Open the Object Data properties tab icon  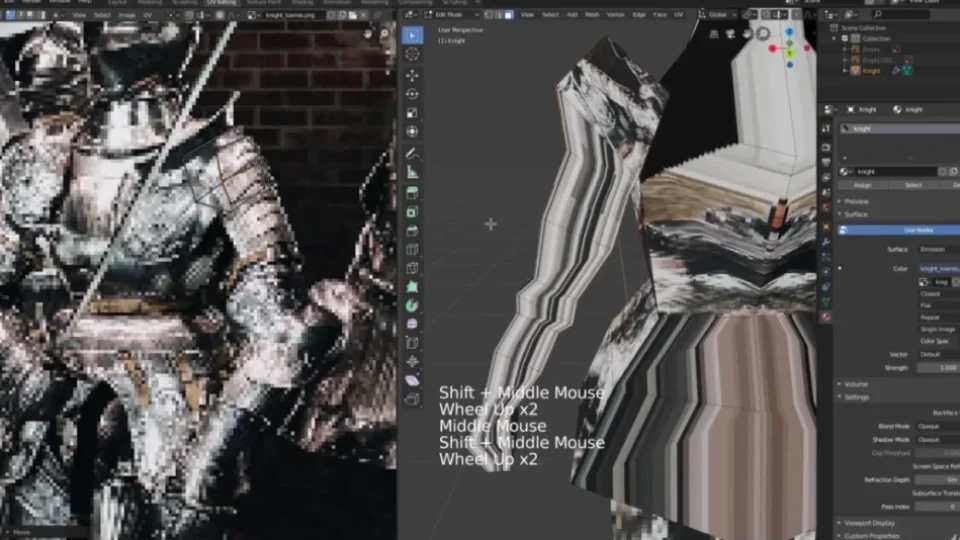tap(826, 301)
